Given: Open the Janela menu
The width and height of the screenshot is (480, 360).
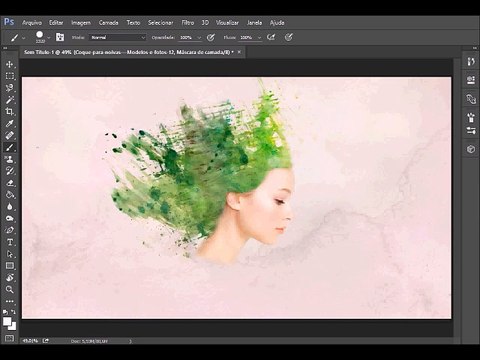Looking at the screenshot, I should pos(254,23).
